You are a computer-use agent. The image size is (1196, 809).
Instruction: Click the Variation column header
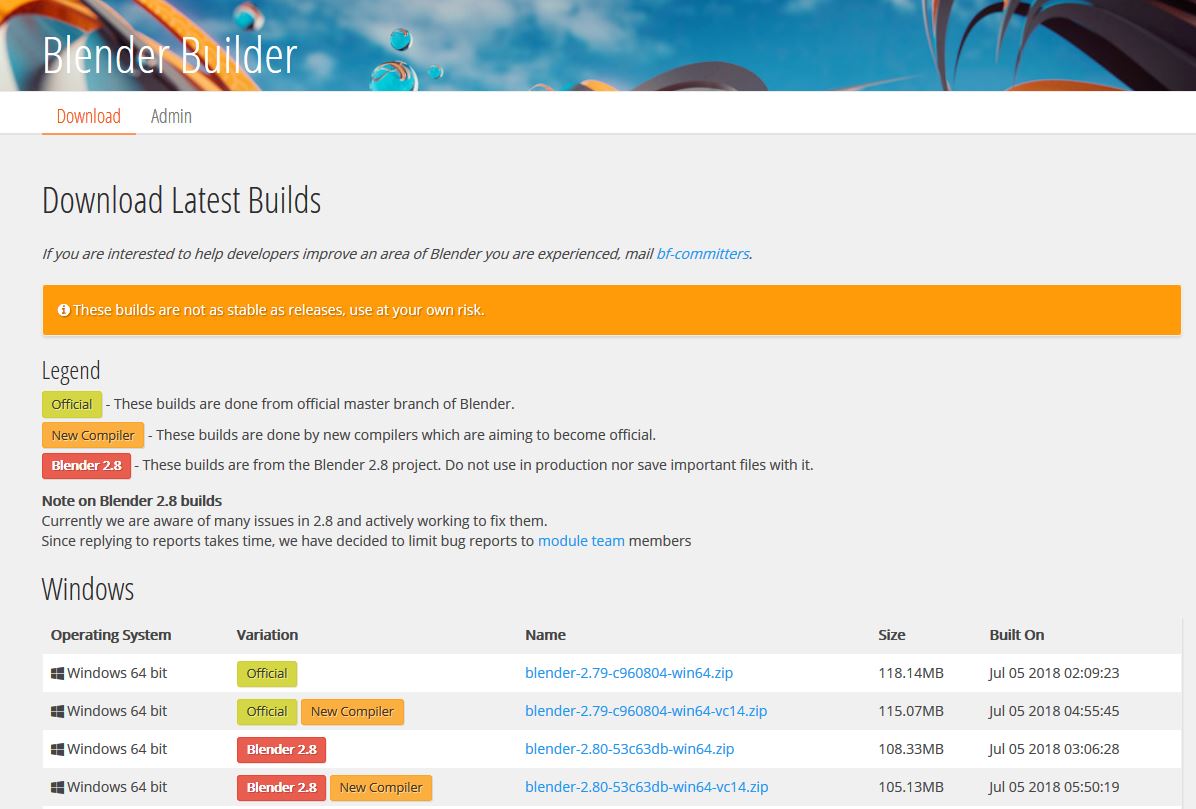tap(267, 634)
